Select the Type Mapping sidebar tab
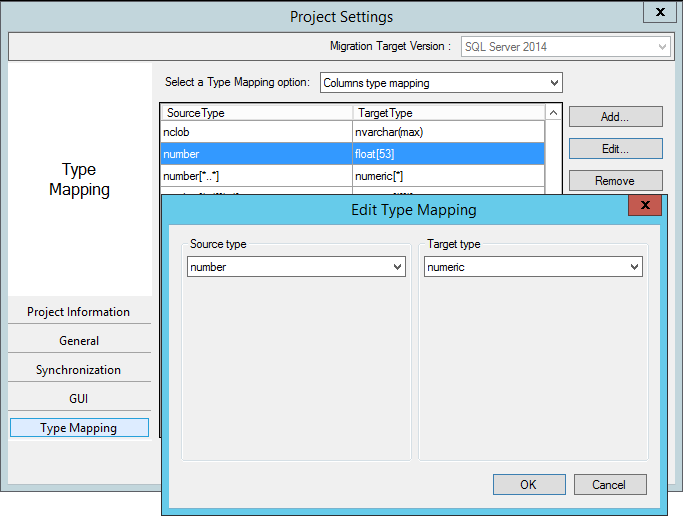This screenshot has height=516, width=683. (x=79, y=428)
